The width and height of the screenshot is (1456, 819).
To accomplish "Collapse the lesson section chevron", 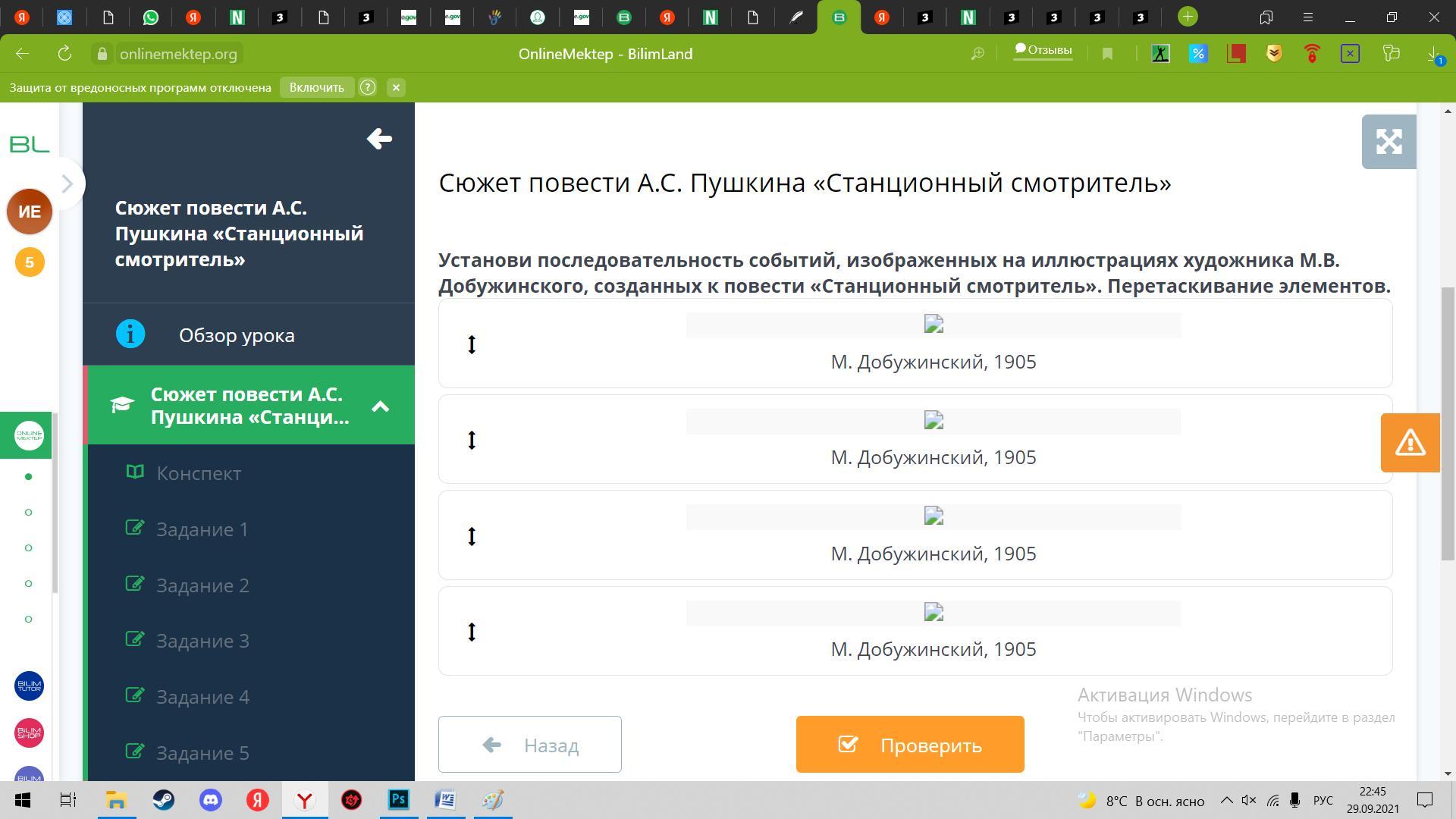I will [380, 406].
